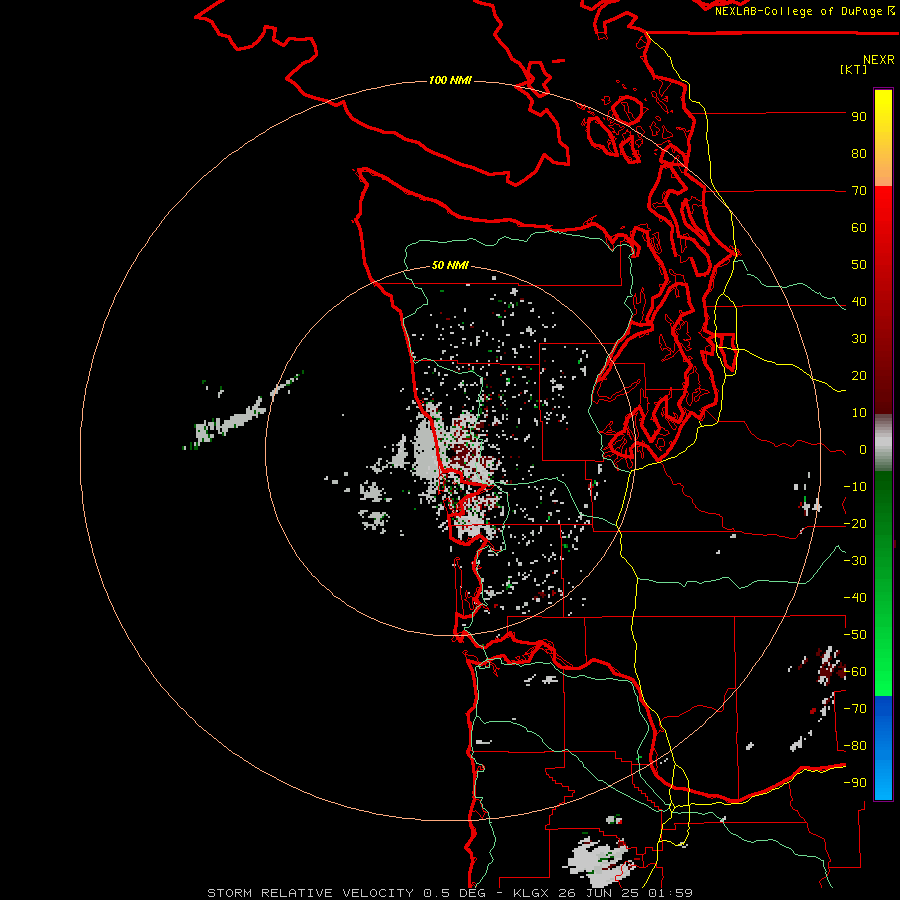Viewport: 900px width, 900px height.
Task: Click the STORM RELATIVE VELOCITY caption text
Action: click(x=310, y=893)
